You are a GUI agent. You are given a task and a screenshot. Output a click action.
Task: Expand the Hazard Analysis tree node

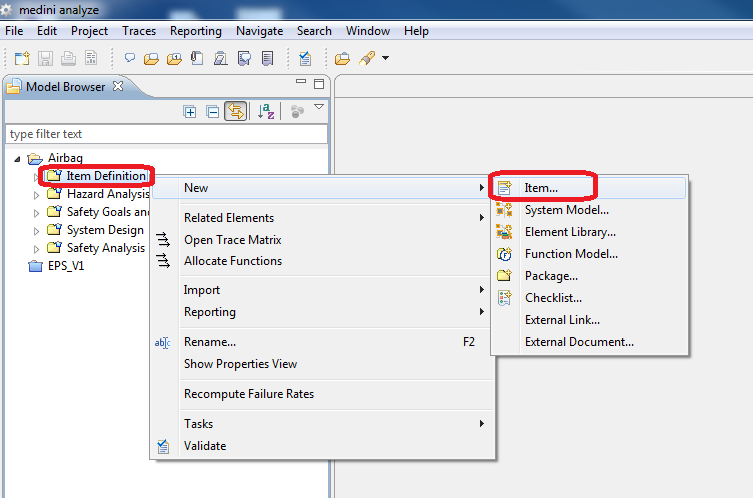[x=37, y=195]
